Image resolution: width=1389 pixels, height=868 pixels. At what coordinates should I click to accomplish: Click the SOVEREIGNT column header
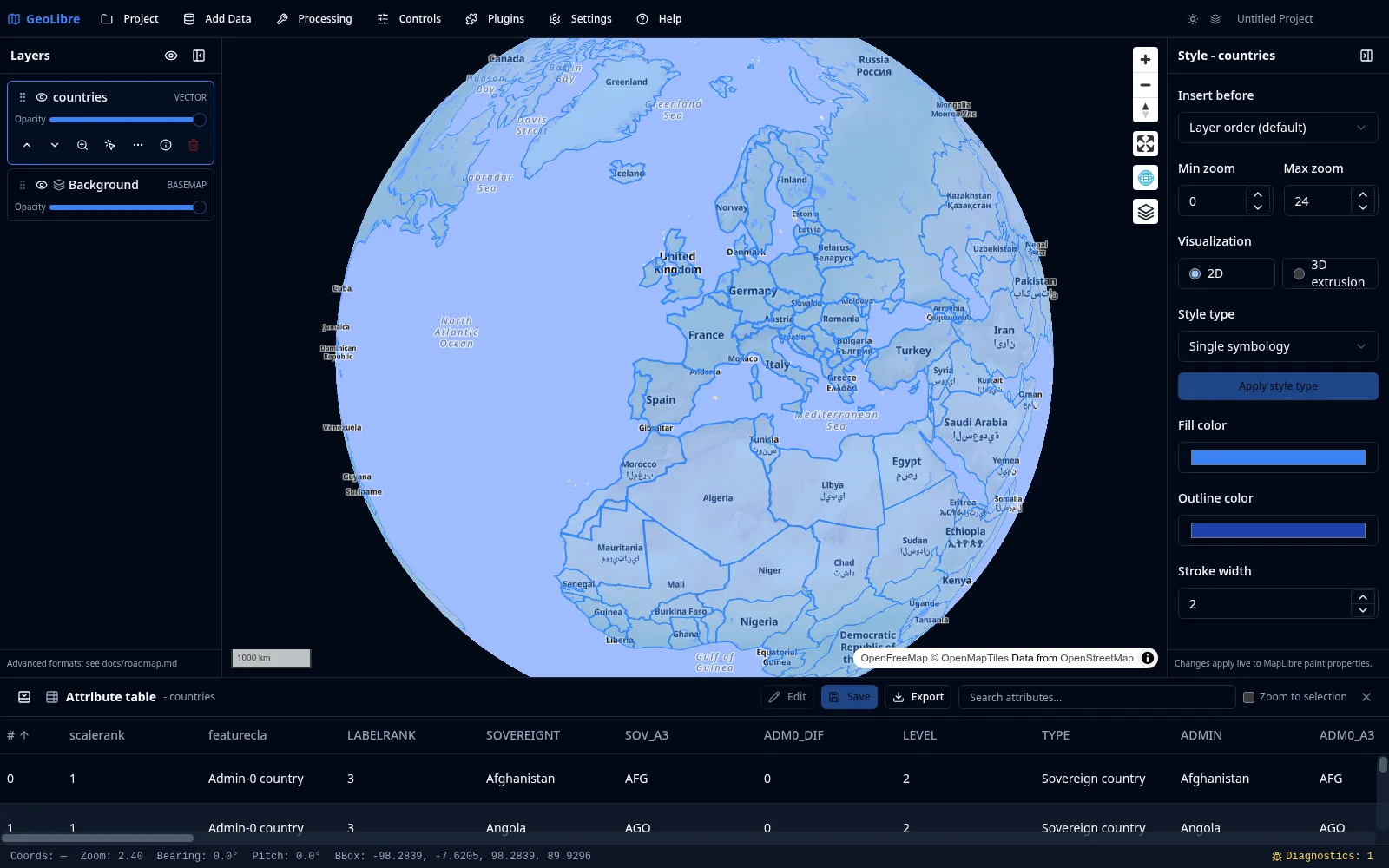click(x=523, y=735)
